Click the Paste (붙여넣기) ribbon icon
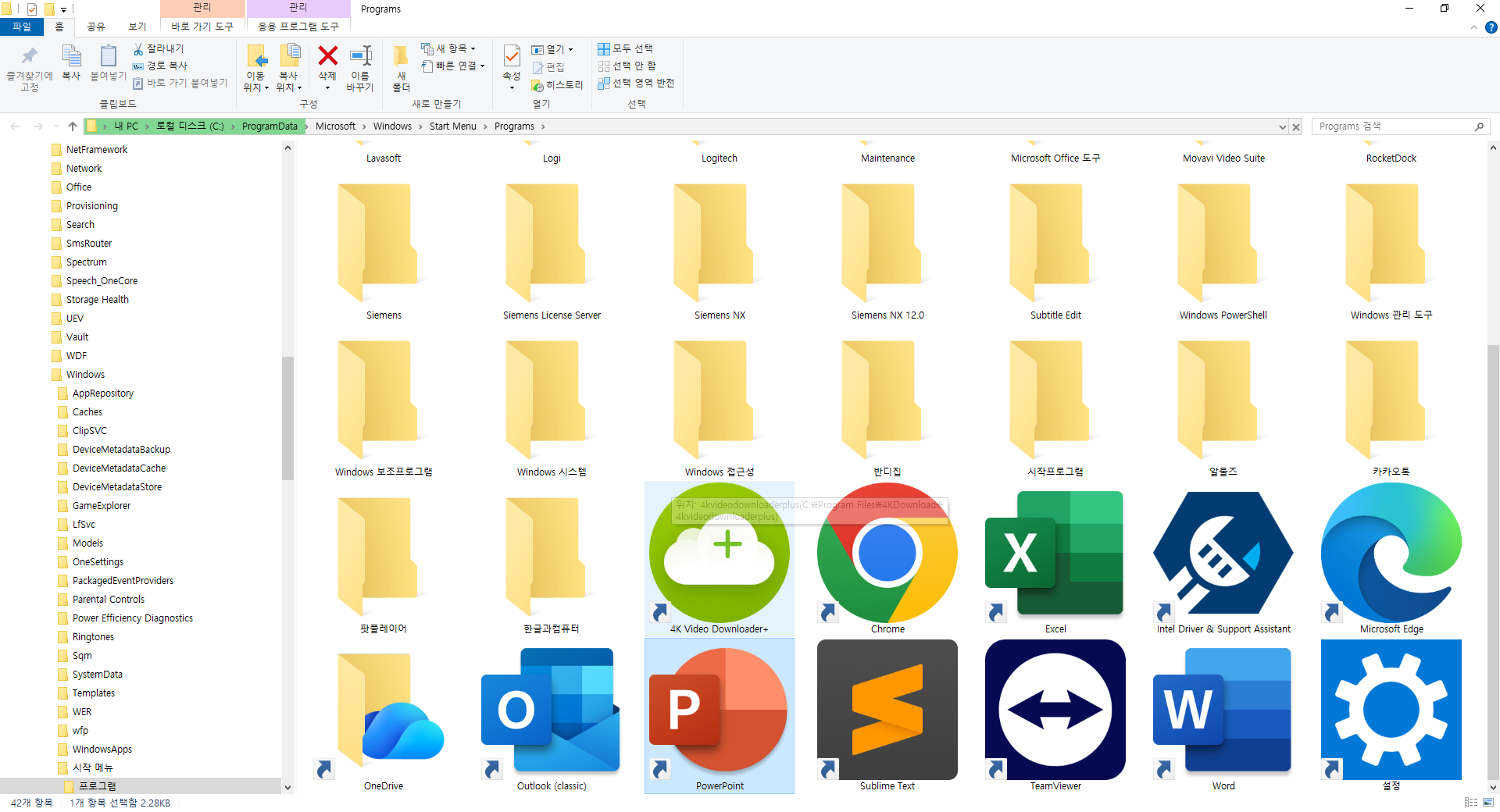 coord(108,56)
